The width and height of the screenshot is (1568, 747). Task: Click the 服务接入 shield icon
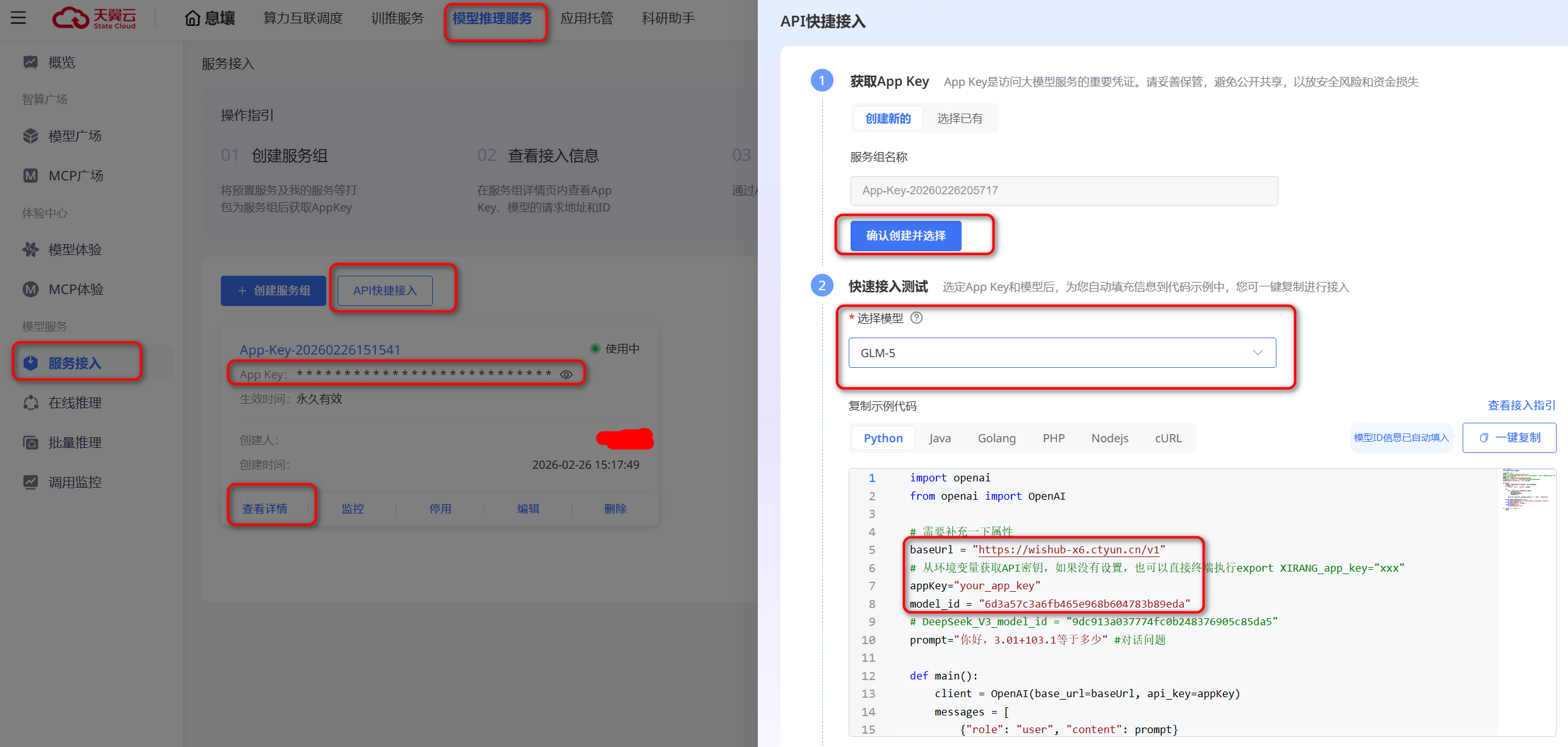coord(30,363)
